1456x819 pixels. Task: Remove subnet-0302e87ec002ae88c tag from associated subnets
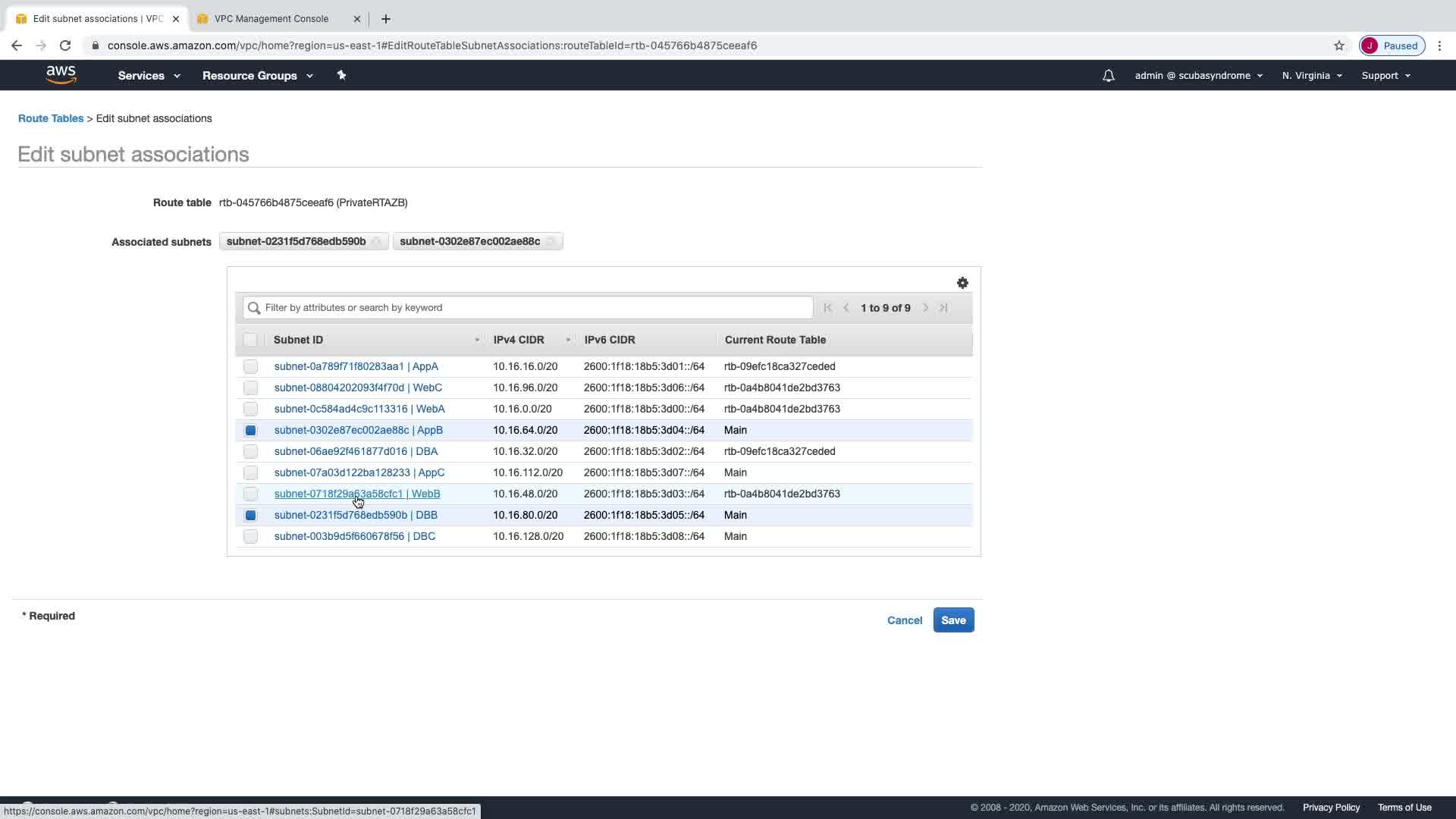tap(551, 242)
